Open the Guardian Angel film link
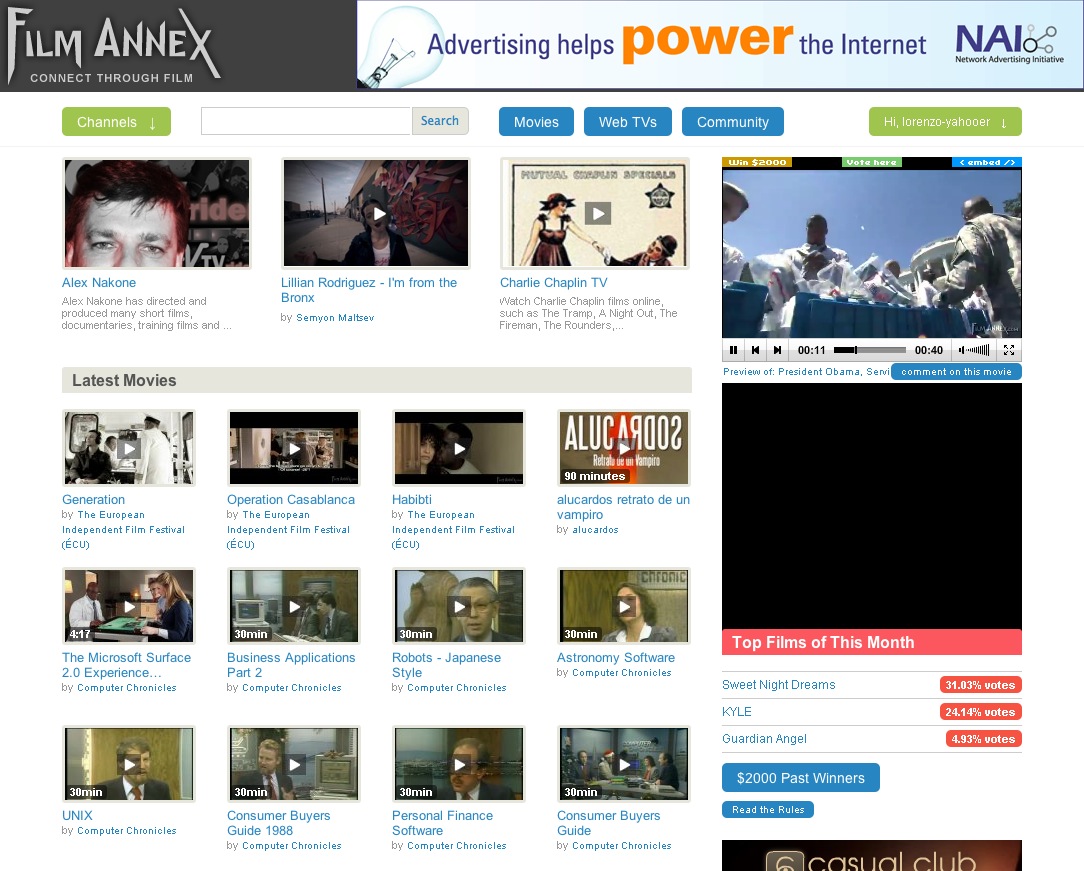The width and height of the screenshot is (1084, 871). click(x=765, y=739)
